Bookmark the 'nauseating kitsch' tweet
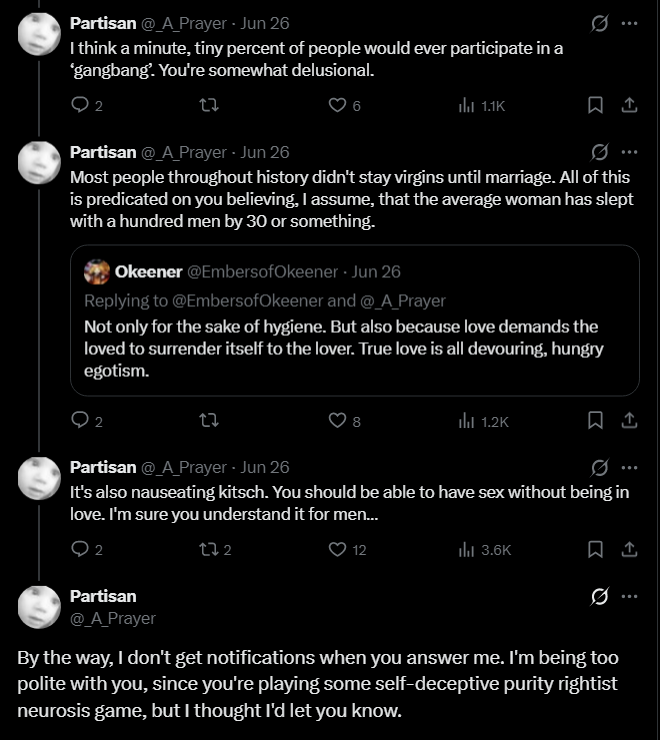660x740 pixels. (595, 549)
